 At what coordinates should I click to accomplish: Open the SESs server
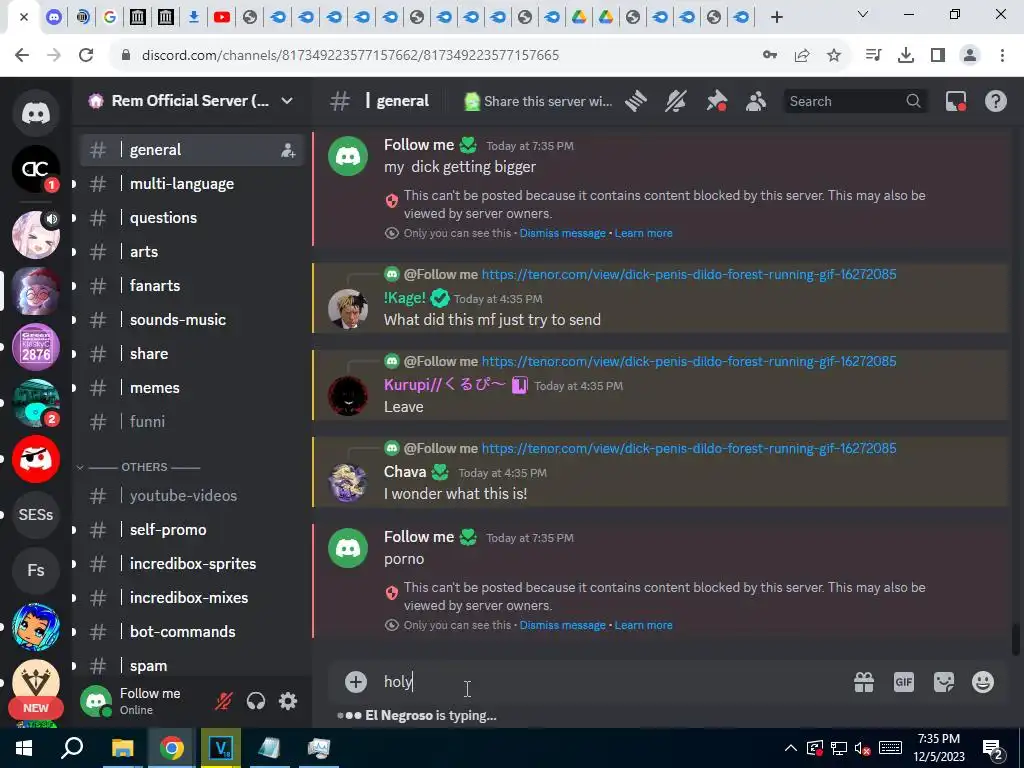click(x=36, y=515)
